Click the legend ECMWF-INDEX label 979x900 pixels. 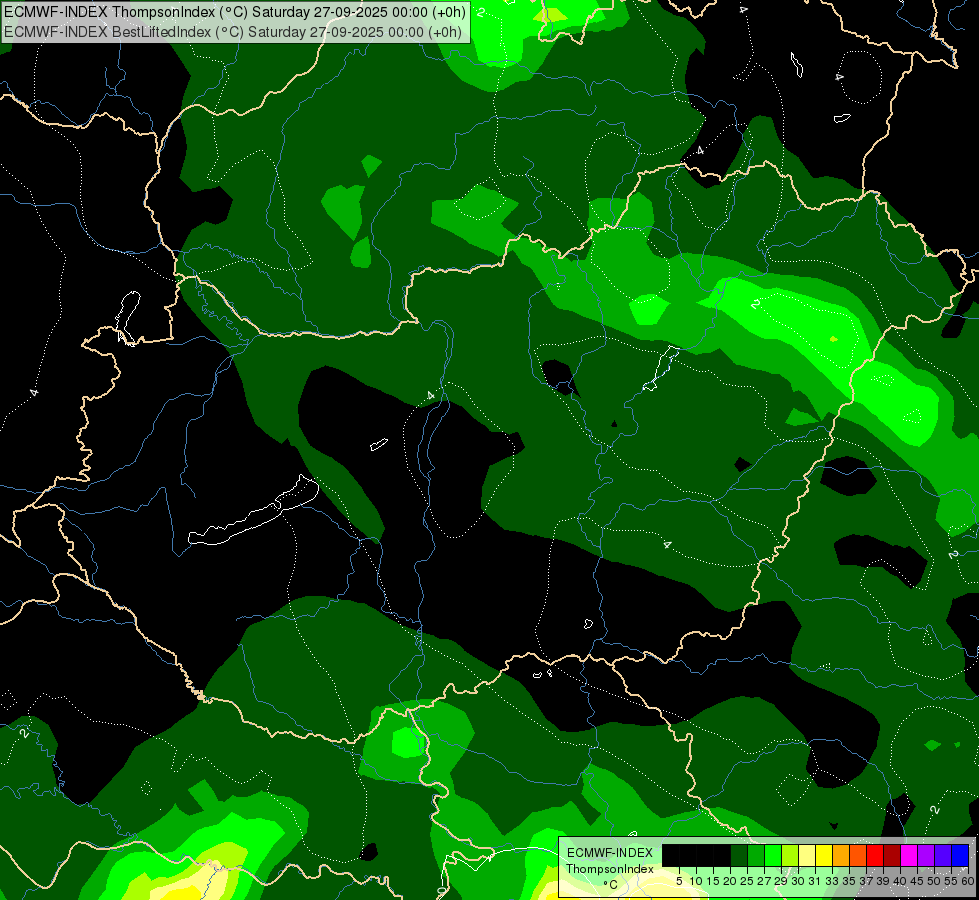[610, 853]
